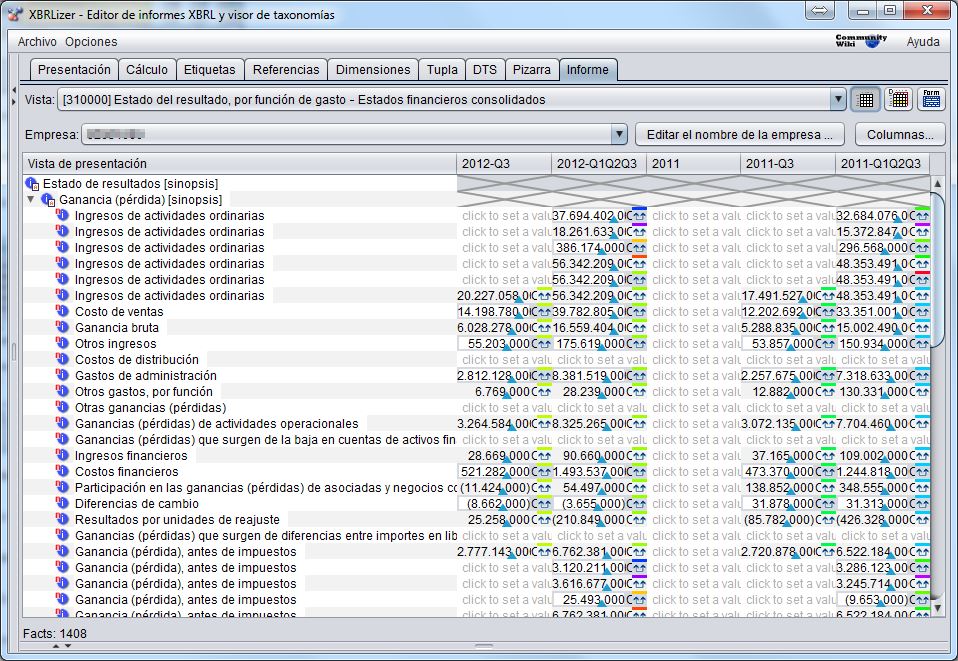The height and width of the screenshot is (661, 958).
Task: Click Editar el nombre de la empresa button
Action: 739,134
